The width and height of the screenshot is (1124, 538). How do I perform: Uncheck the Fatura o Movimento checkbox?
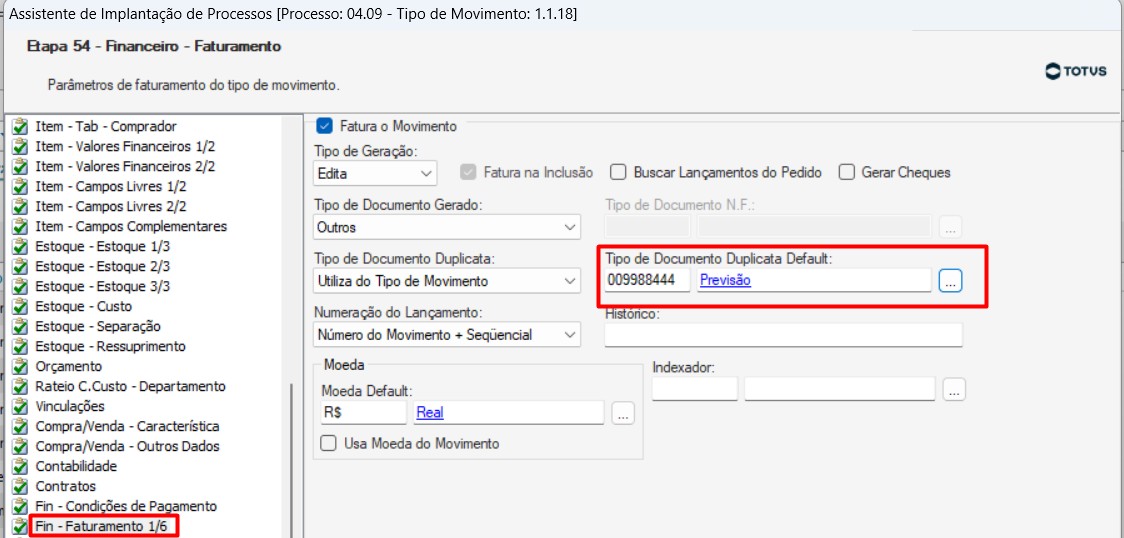[x=324, y=126]
